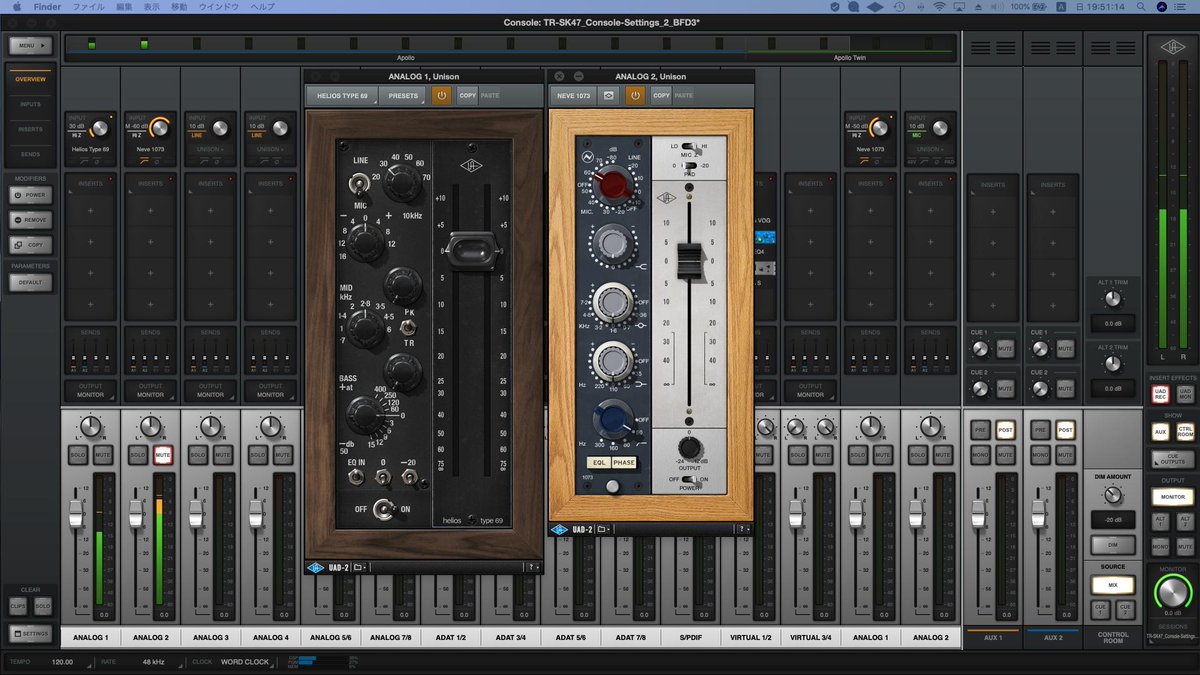Unmute the ANALOG 2 channel
Screen dimensions: 1200x675
162,456
